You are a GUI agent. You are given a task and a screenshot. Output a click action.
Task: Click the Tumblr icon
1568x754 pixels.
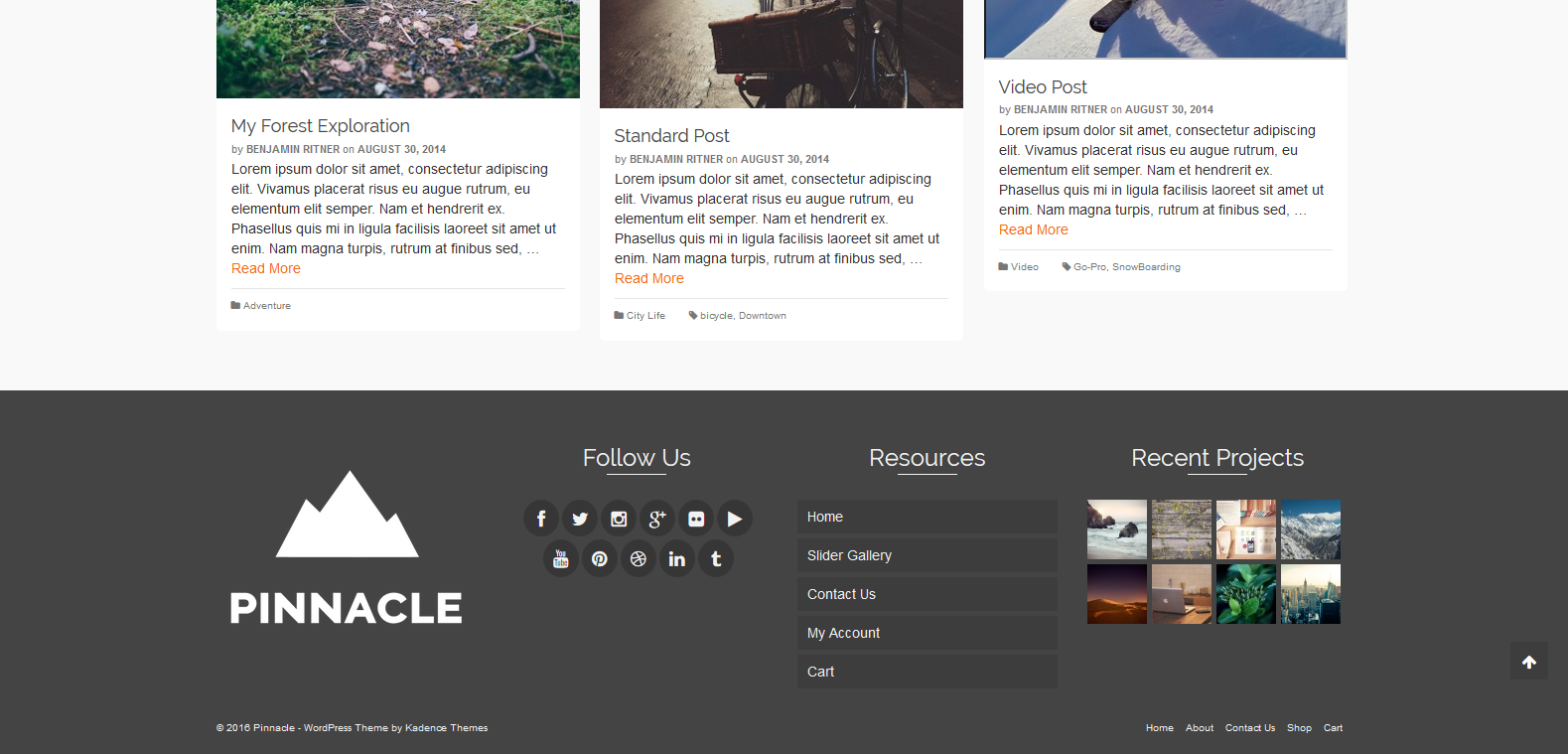716,558
